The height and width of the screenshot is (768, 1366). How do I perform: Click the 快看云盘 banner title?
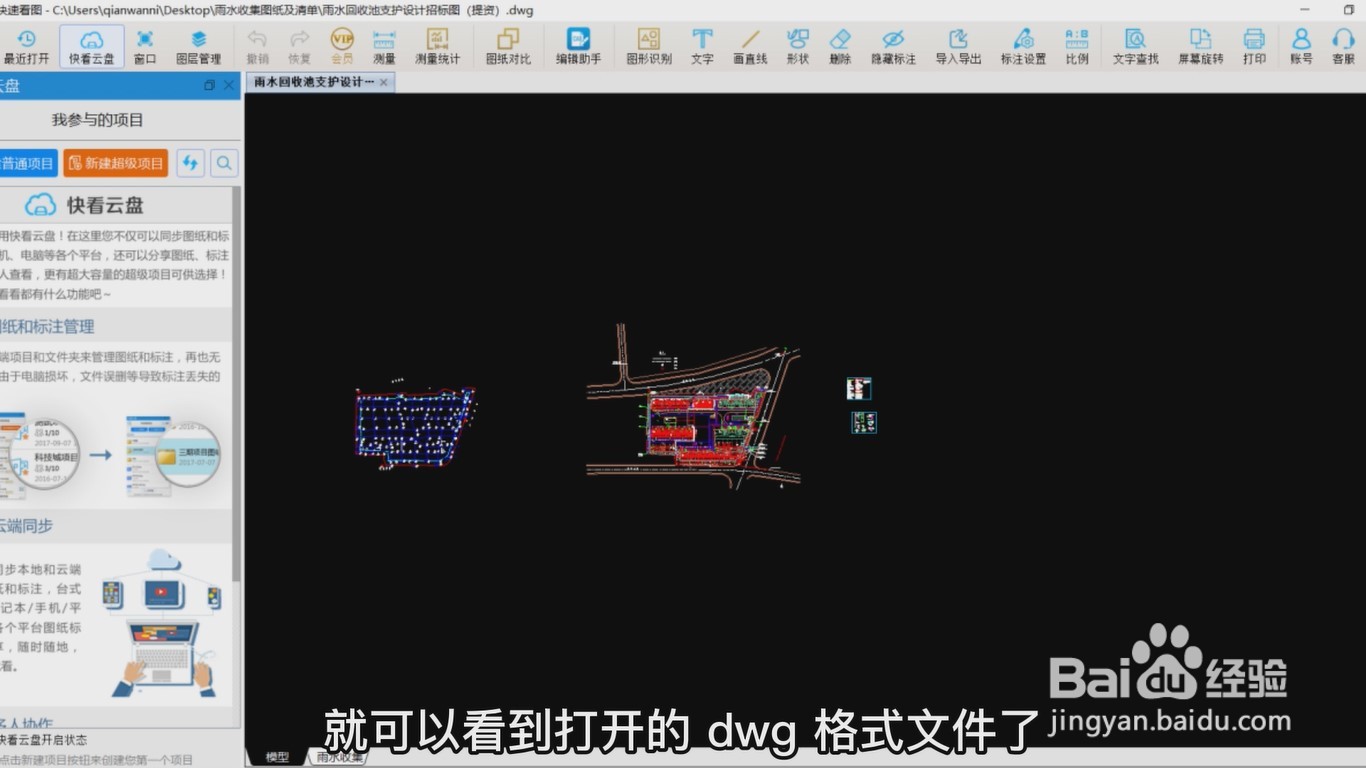pos(105,205)
